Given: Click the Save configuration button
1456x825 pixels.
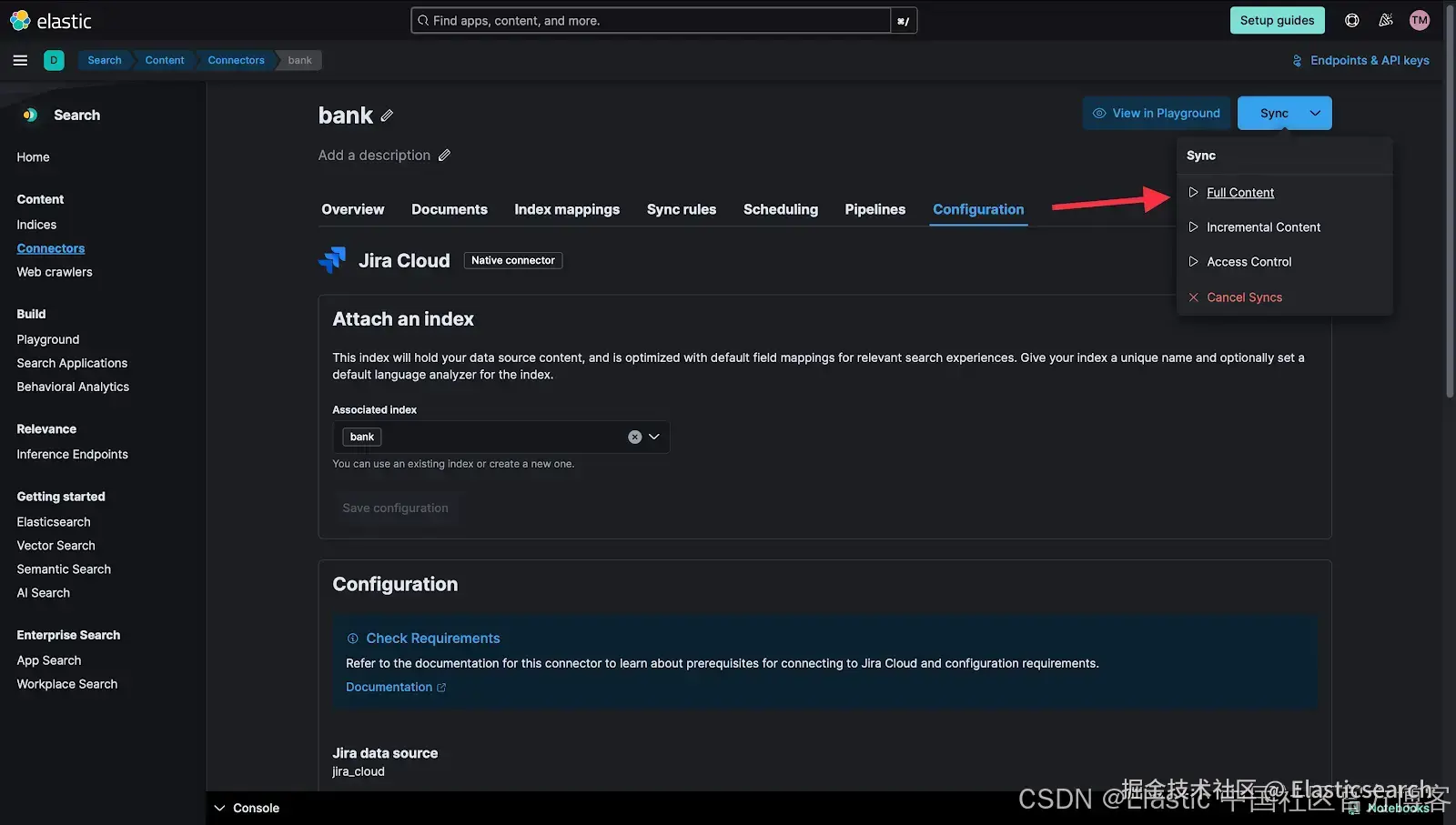Looking at the screenshot, I should click(395, 508).
